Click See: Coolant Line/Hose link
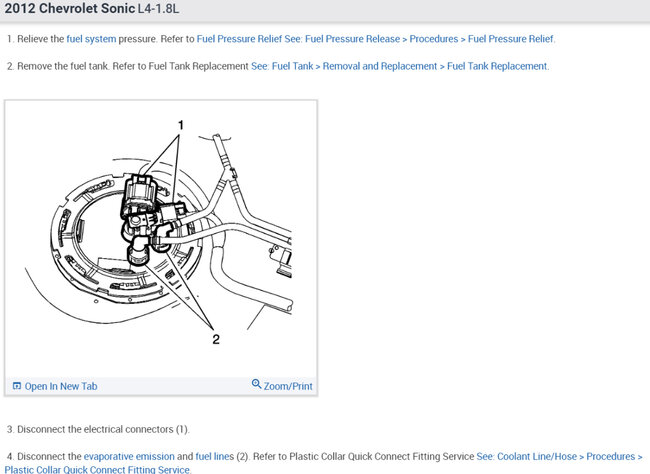This screenshot has width=650, height=474. pyautogui.click(x=526, y=457)
